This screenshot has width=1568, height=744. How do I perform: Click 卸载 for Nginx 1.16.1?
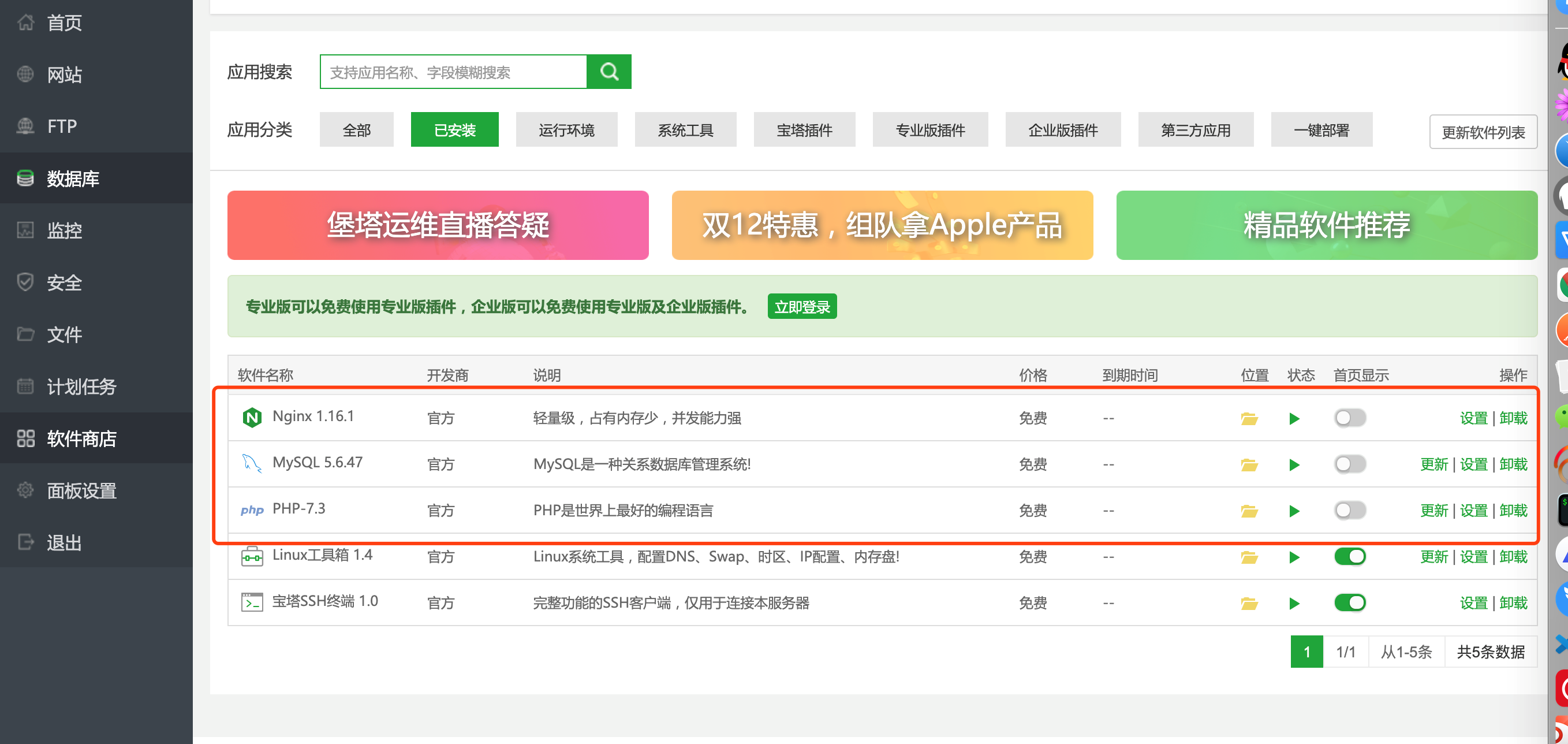point(1513,418)
